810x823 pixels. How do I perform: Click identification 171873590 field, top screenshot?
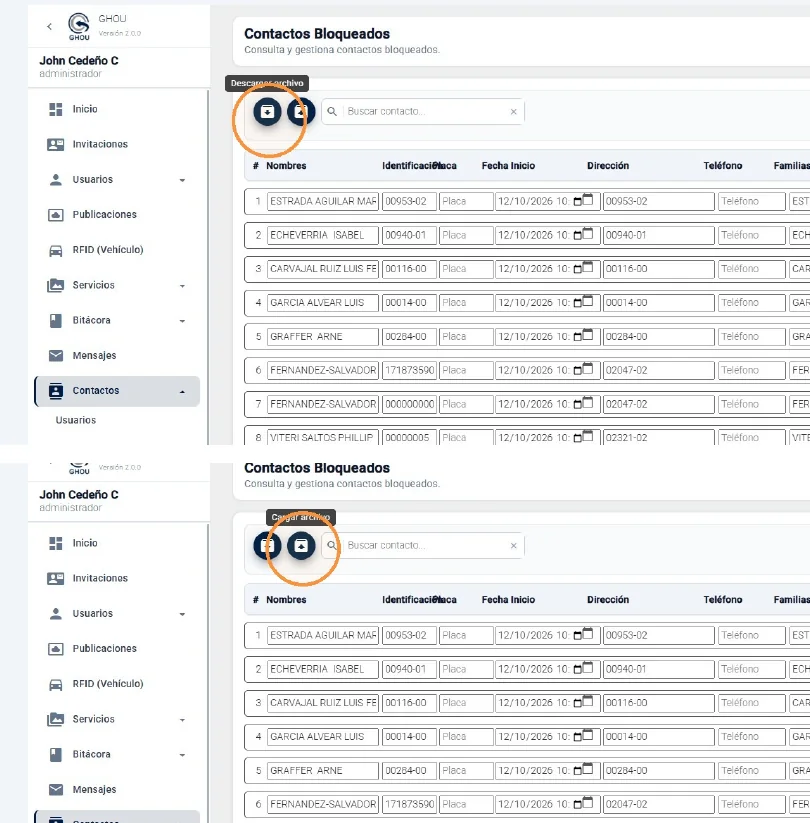tap(409, 370)
